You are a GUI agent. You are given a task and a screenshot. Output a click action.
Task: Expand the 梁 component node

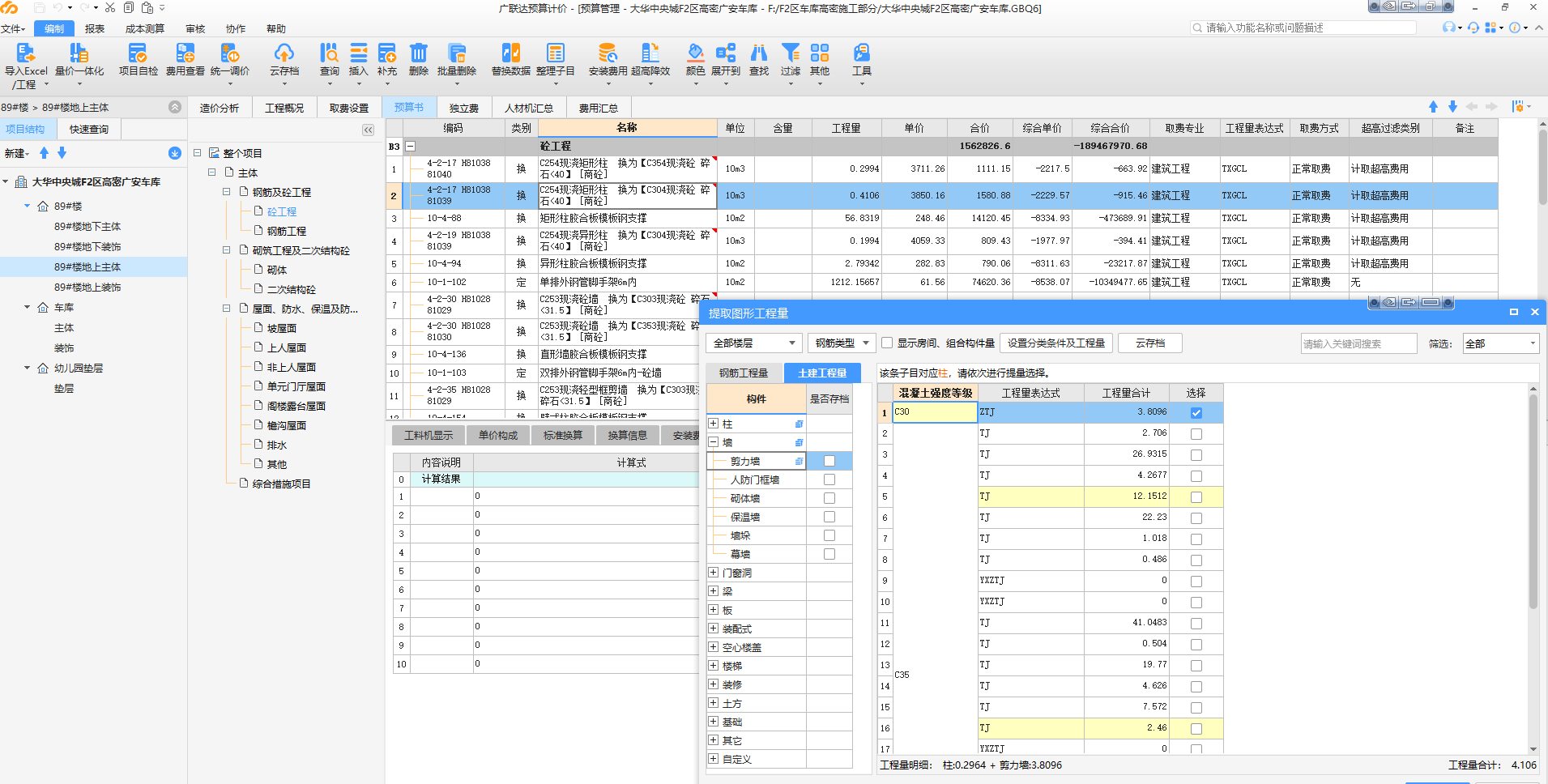[x=713, y=591]
